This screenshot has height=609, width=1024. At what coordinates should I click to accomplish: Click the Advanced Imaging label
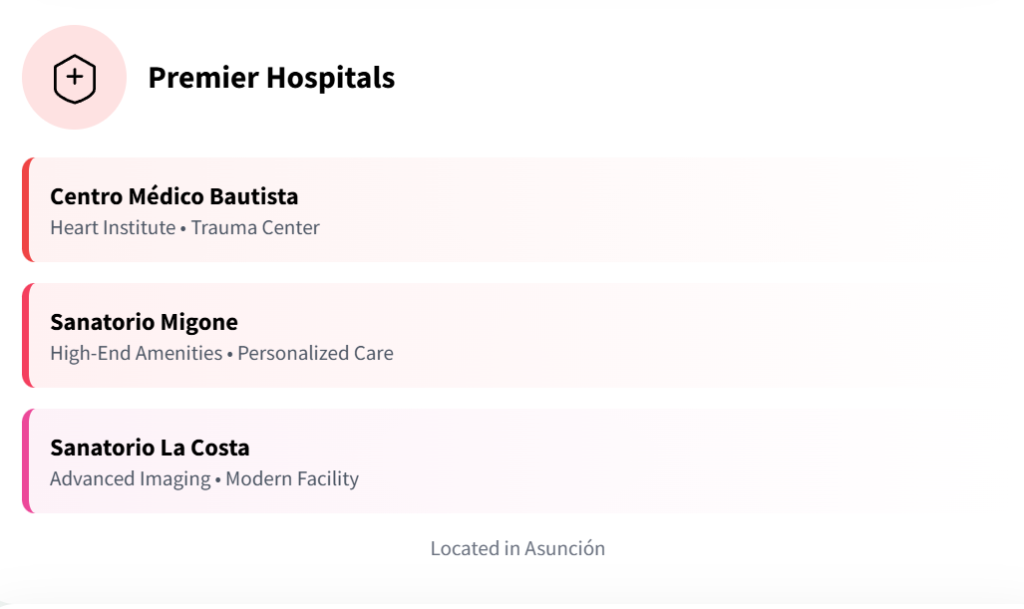coord(130,479)
